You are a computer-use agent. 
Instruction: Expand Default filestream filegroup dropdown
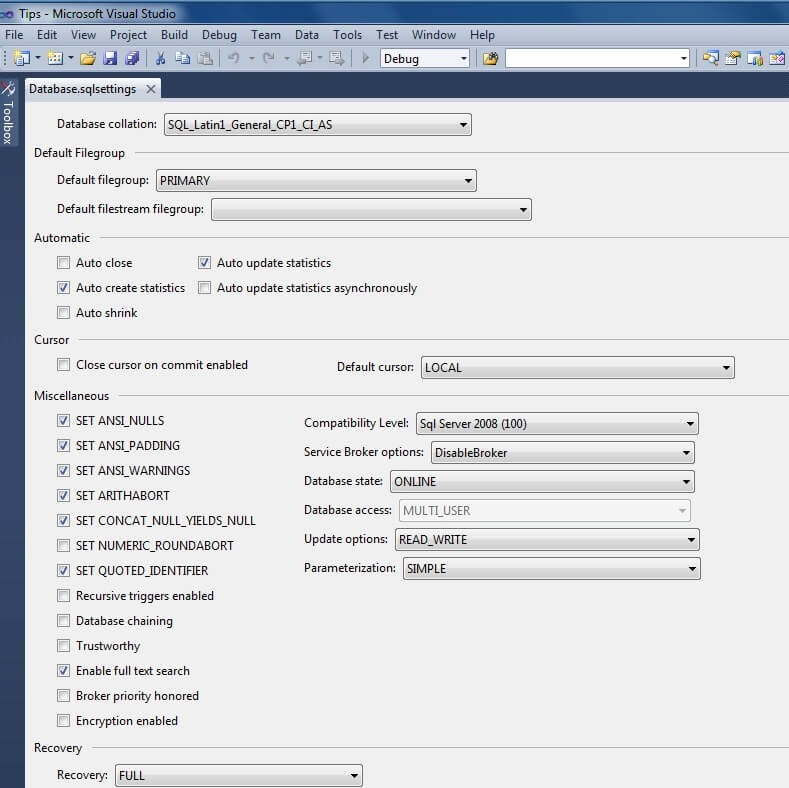(371, 210)
